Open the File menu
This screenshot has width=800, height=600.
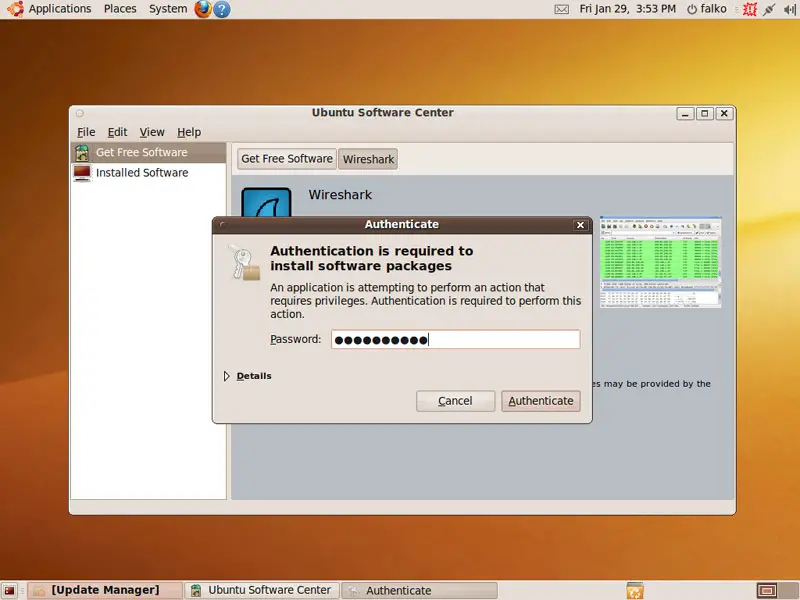click(86, 132)
